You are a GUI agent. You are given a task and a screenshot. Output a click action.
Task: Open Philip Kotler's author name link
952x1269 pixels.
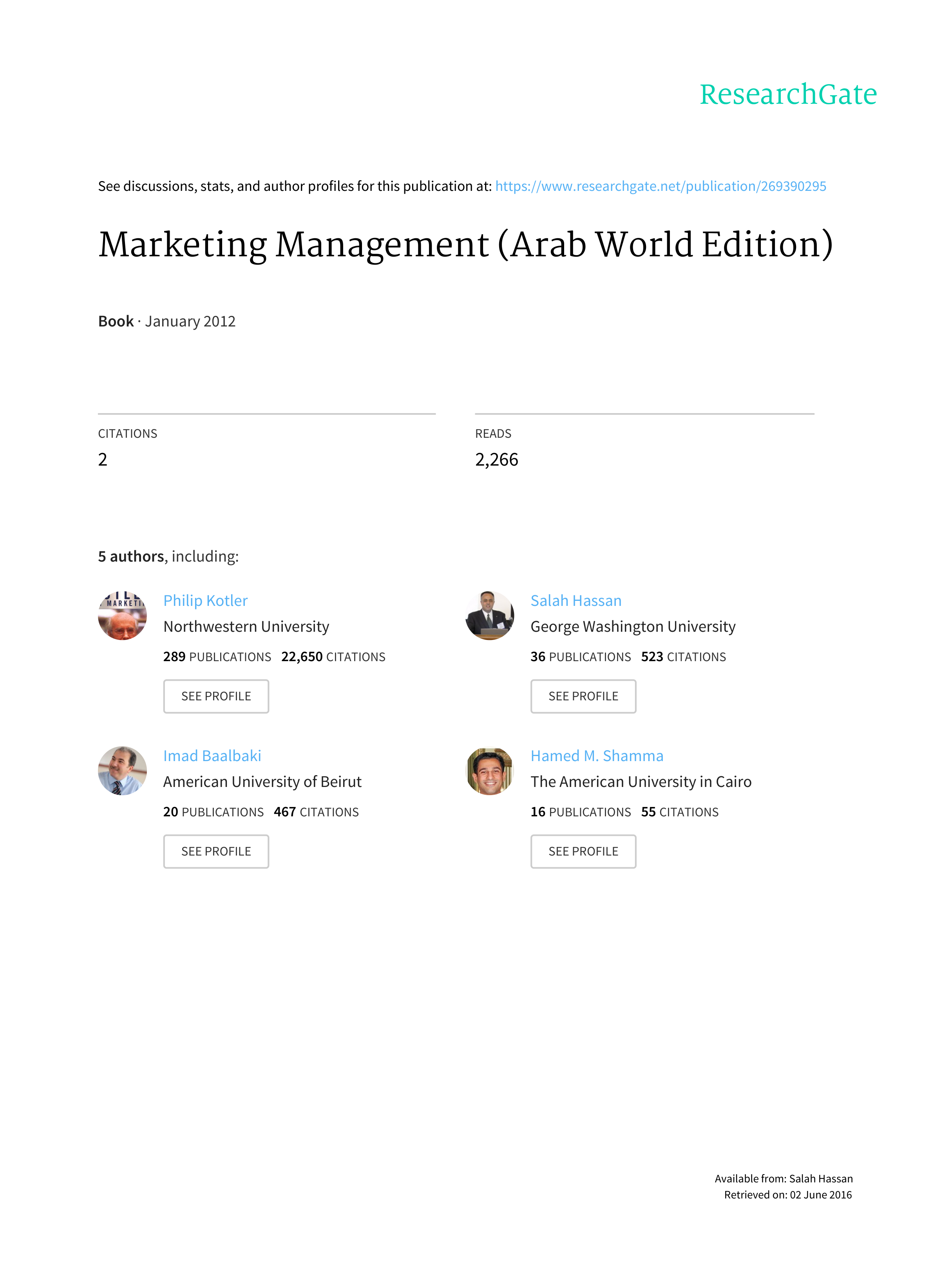(x=205, y=601)
